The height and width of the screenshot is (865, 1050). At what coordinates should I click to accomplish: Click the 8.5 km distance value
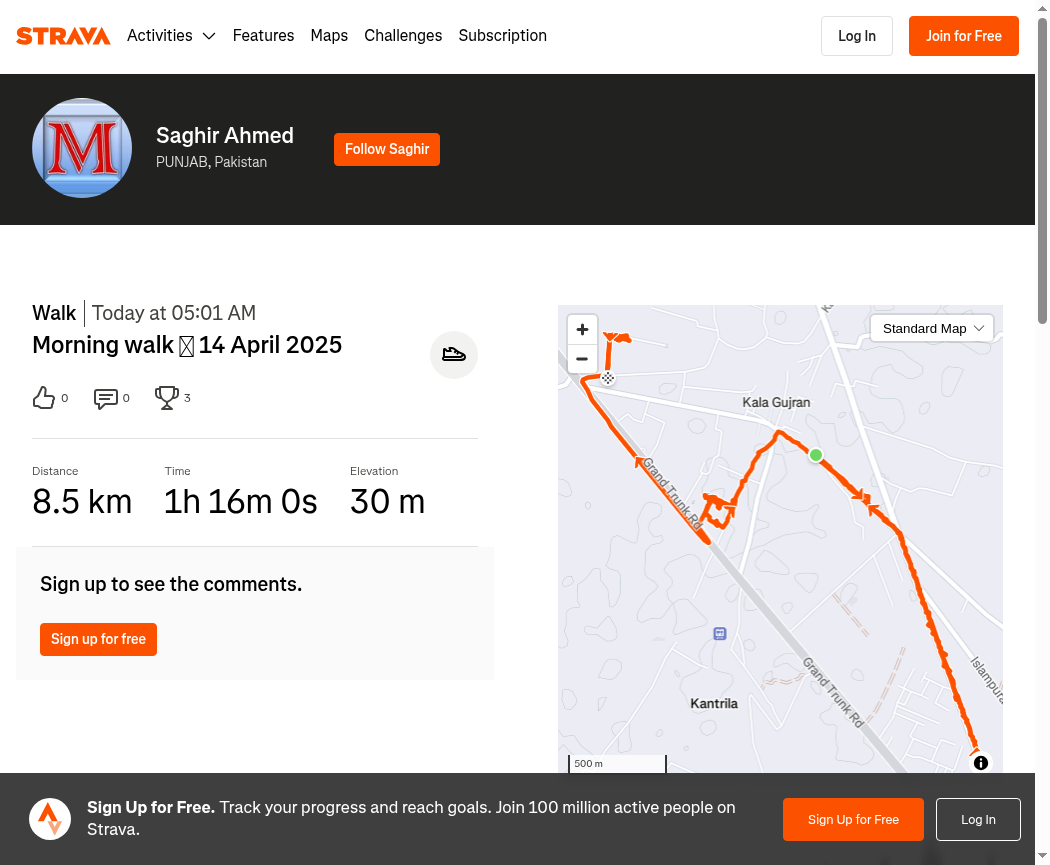(x=82, y=501)
